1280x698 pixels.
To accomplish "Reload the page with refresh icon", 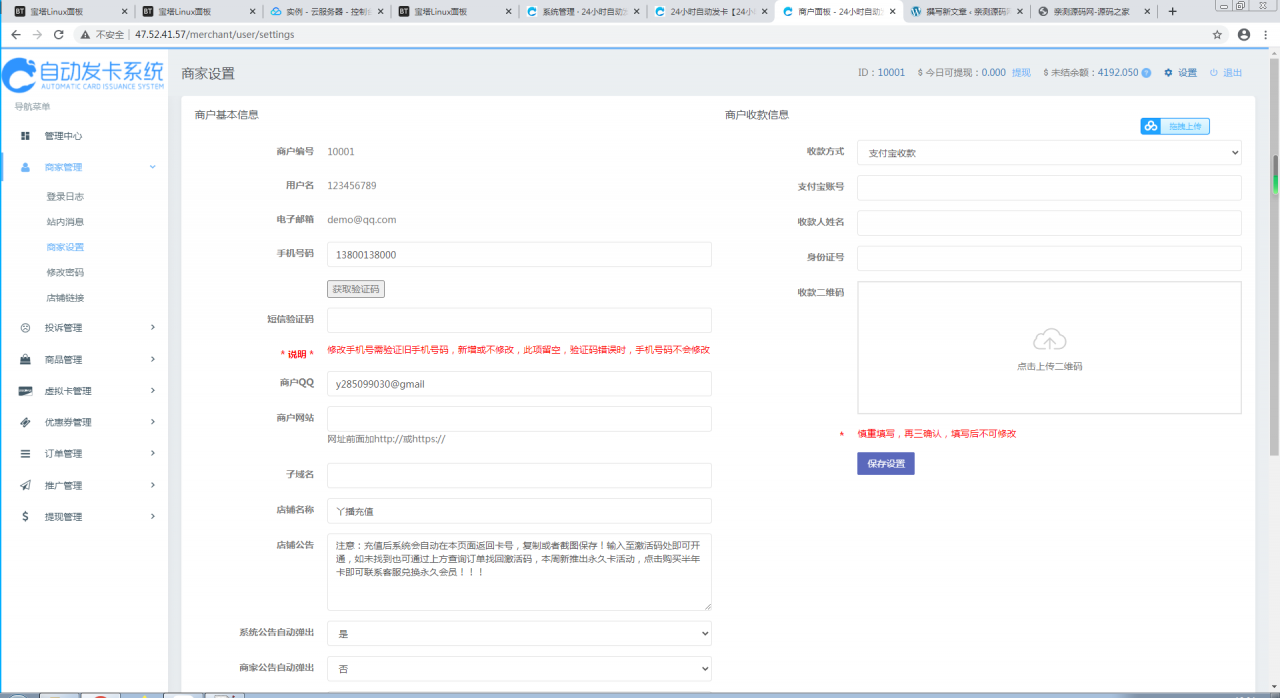I will (x=59, y=34).
